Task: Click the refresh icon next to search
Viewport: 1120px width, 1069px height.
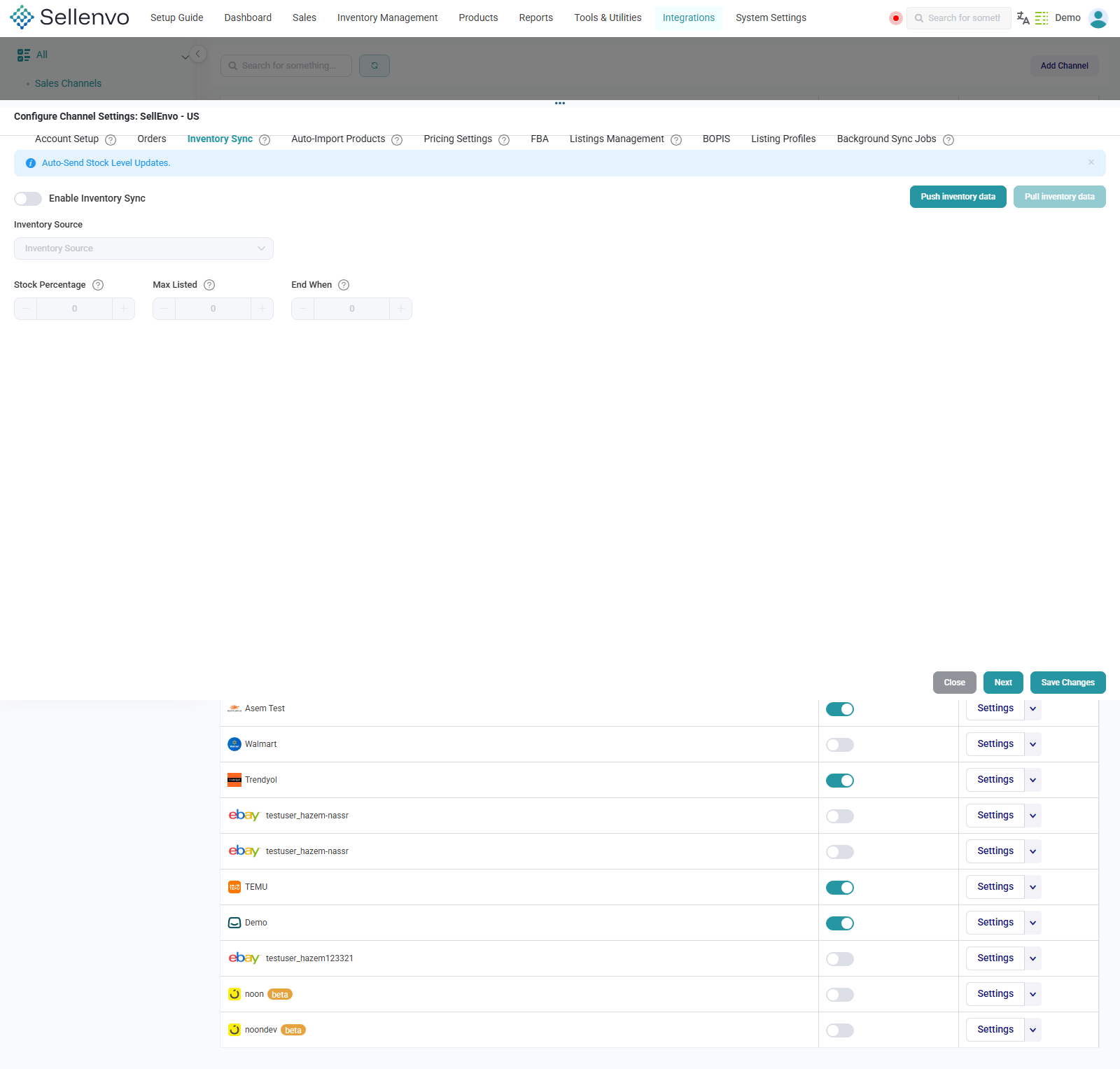Action: point(374,66)
